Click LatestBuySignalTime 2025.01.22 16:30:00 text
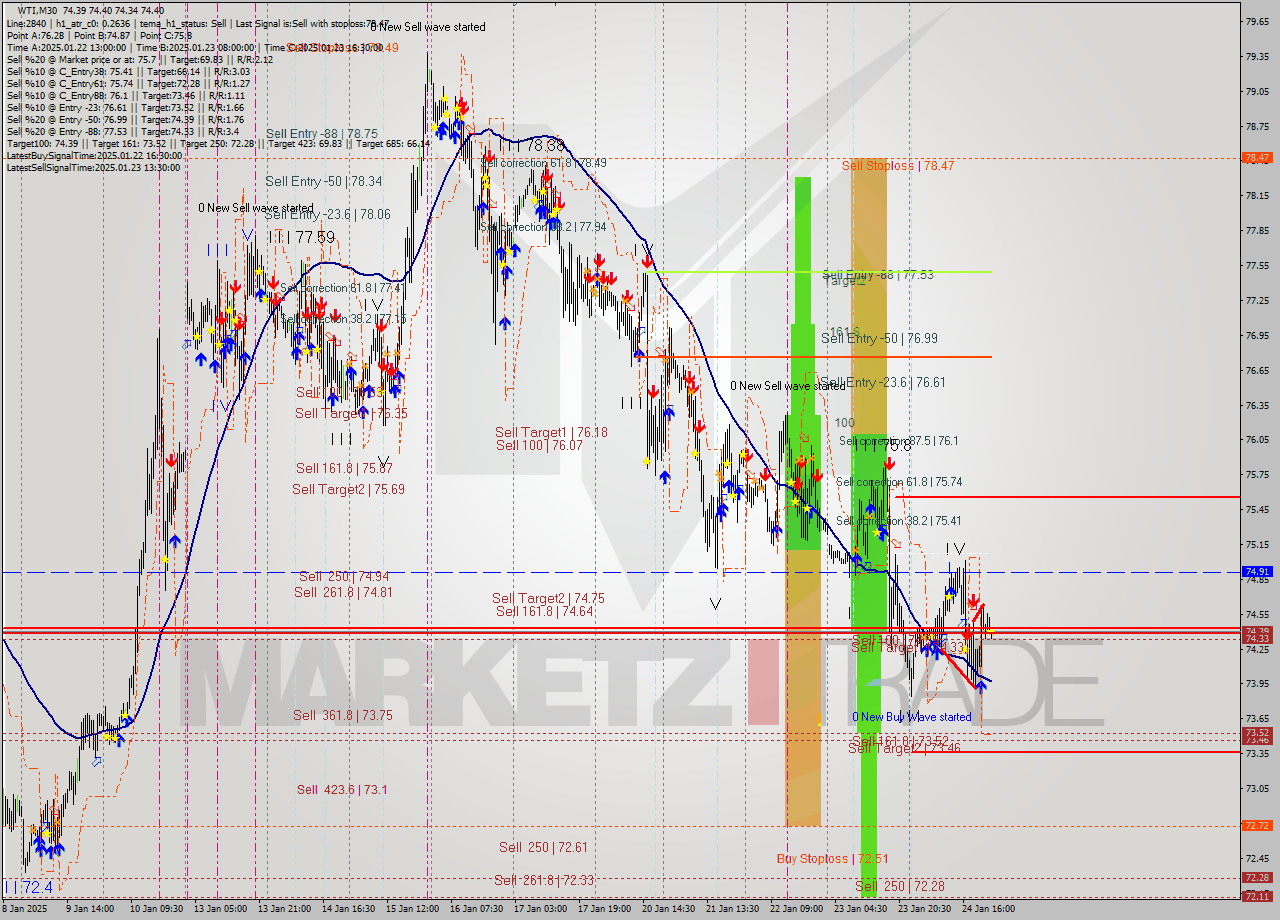This screenshot has width=1280, height=920. 94,155
